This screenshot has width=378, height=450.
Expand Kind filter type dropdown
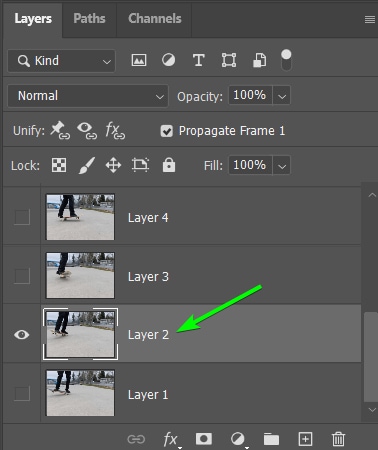click(x=62, y=61)
